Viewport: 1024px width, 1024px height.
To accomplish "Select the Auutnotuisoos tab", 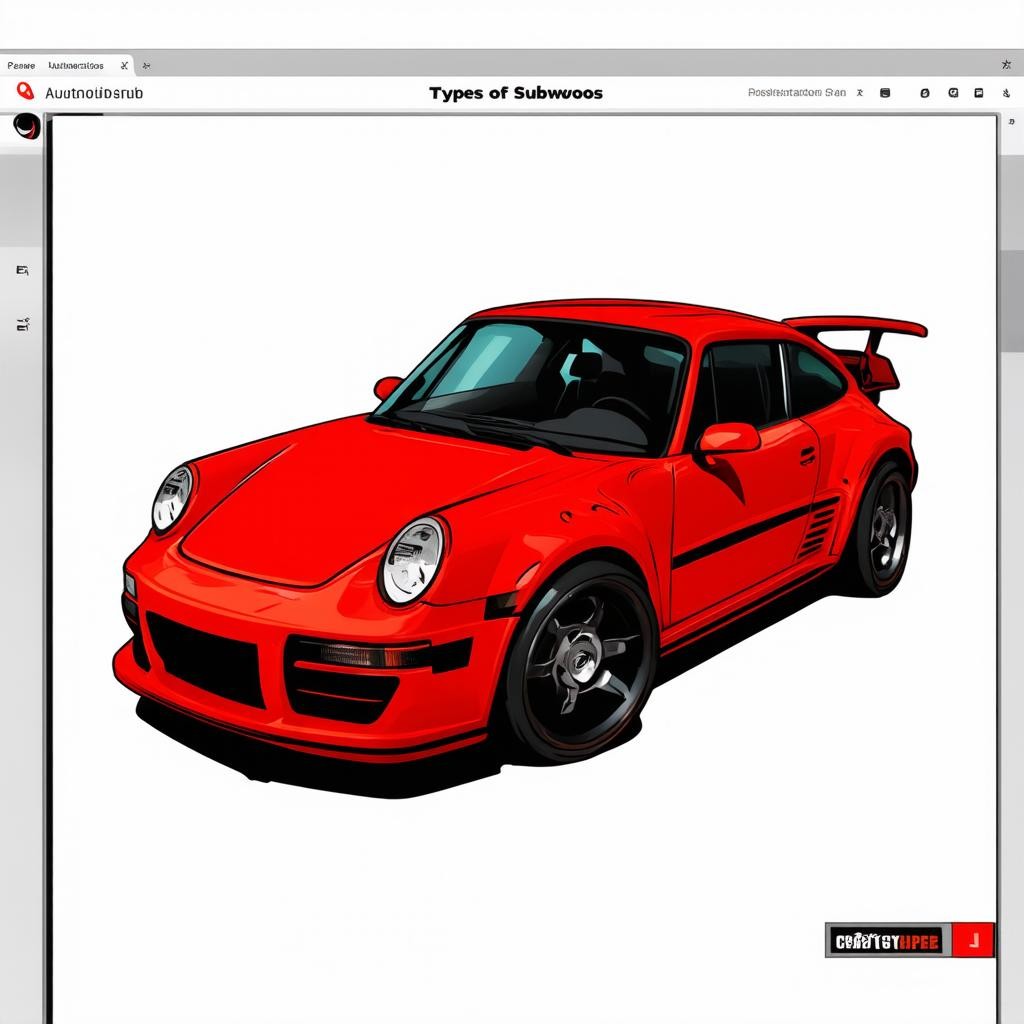I will [x=75, y=66].
